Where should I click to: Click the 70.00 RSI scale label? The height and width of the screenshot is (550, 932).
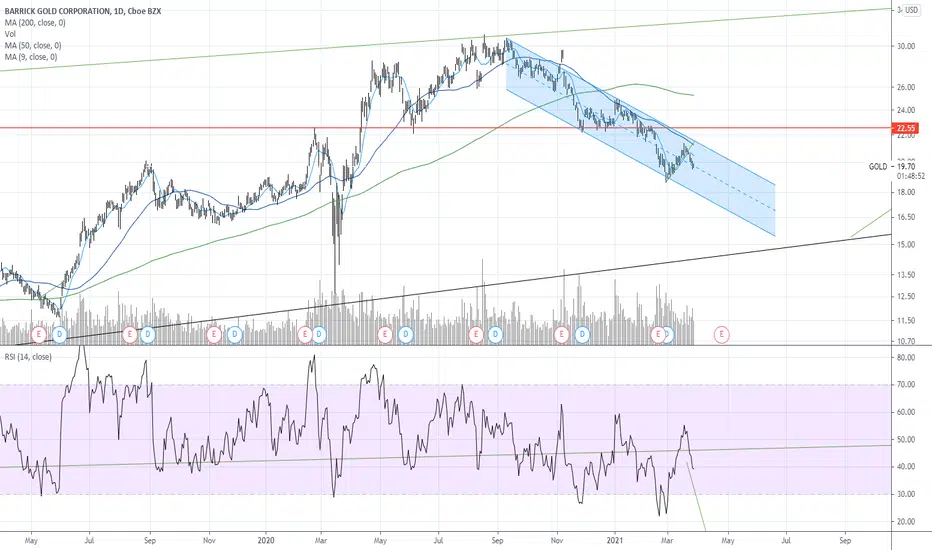click(x=906, y=385)
